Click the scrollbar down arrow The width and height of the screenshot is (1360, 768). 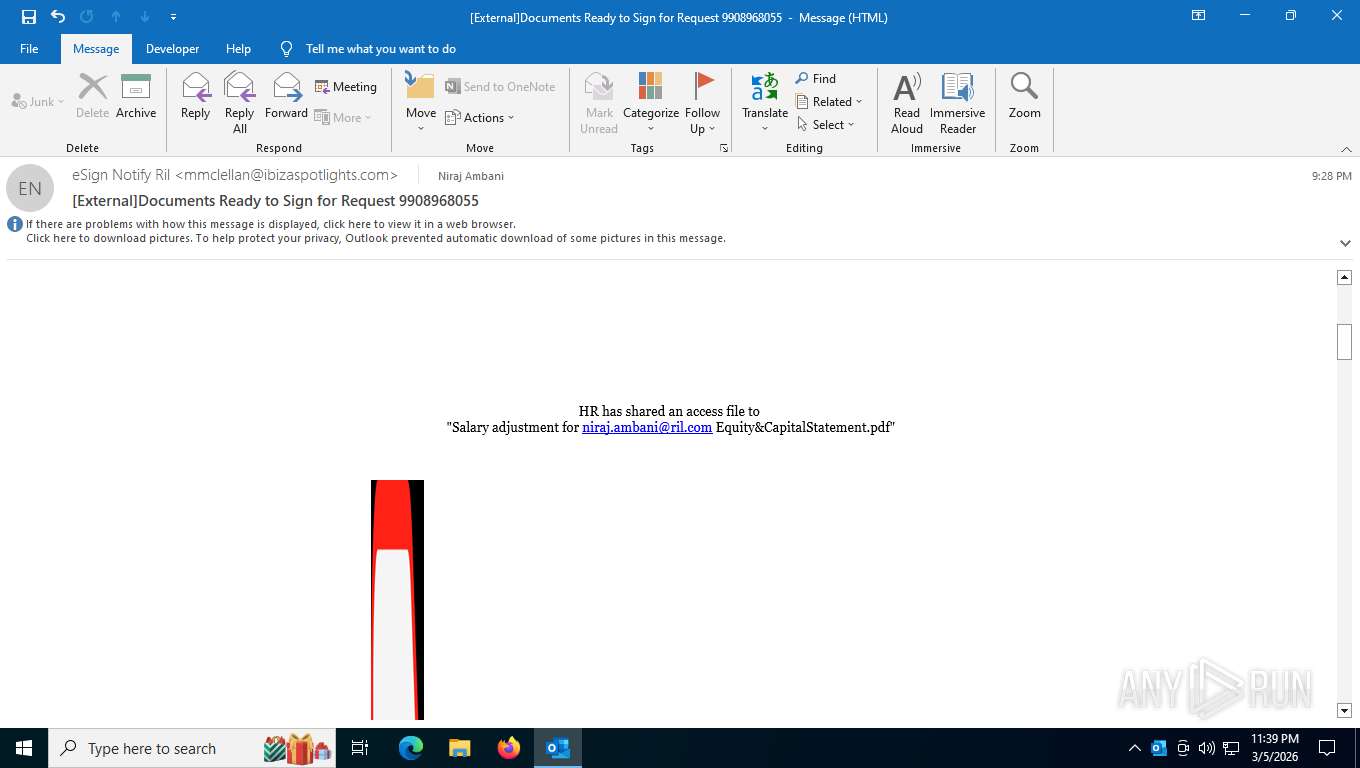1344,710
